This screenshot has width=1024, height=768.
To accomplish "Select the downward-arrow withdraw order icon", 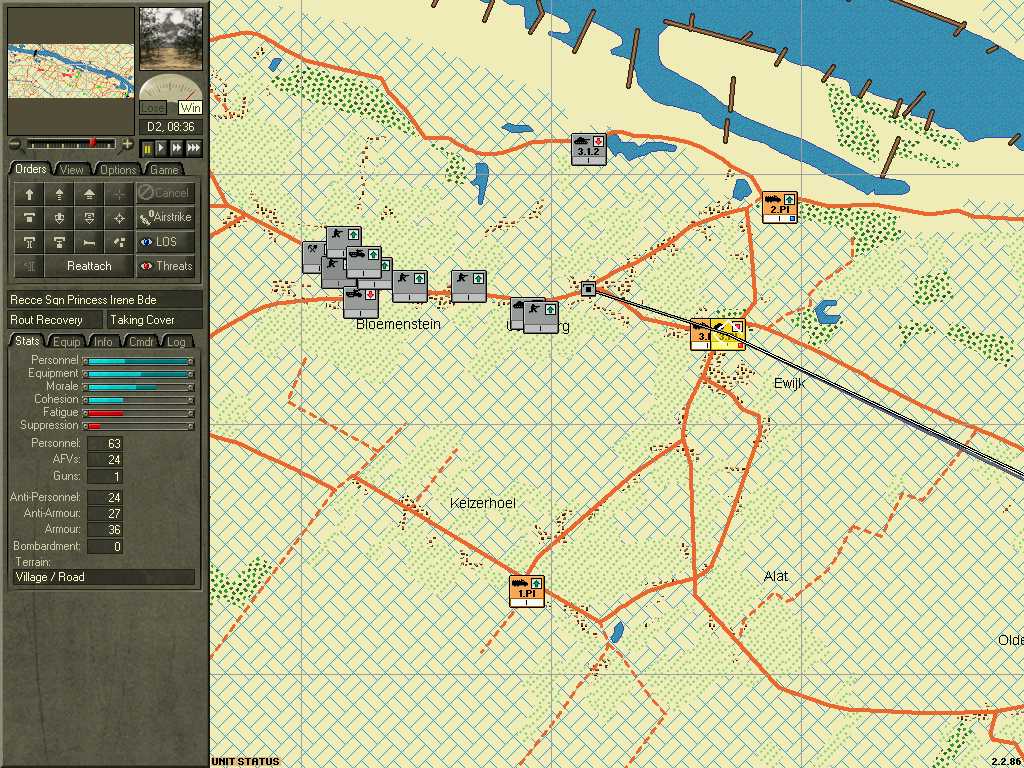I will tap(59, 217).
